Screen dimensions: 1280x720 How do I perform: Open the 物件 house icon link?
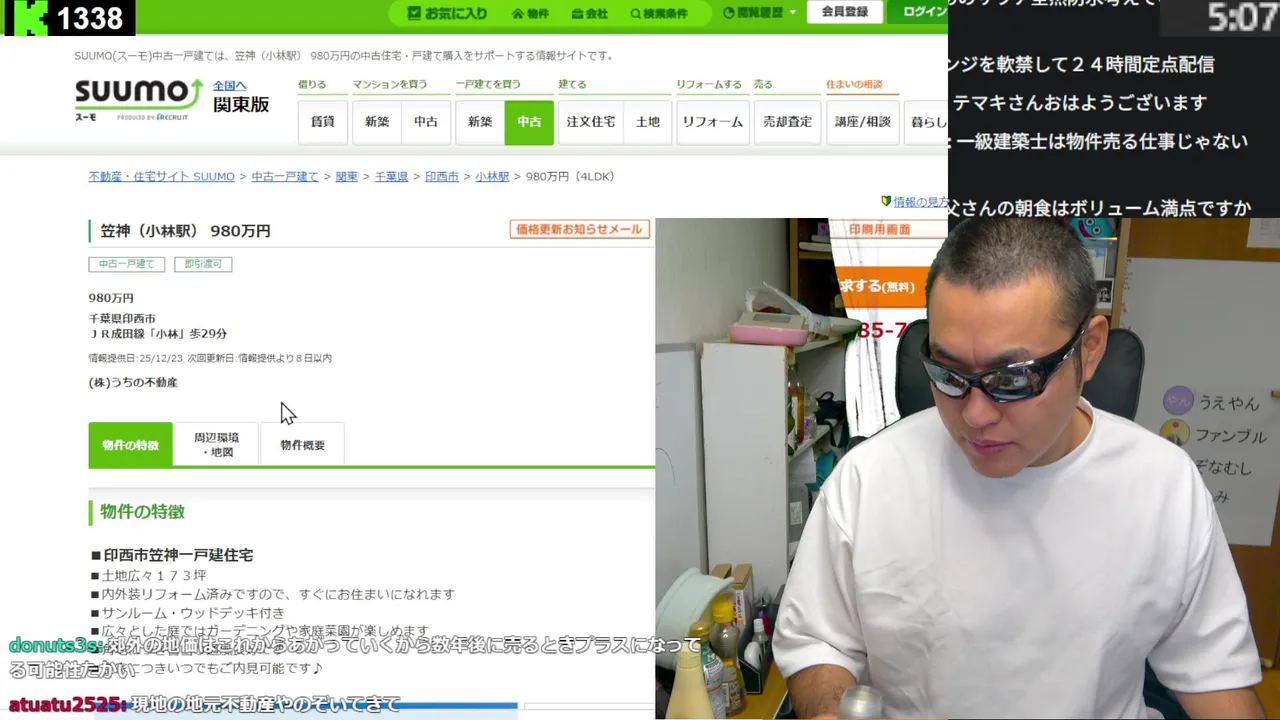coord(530,13)
